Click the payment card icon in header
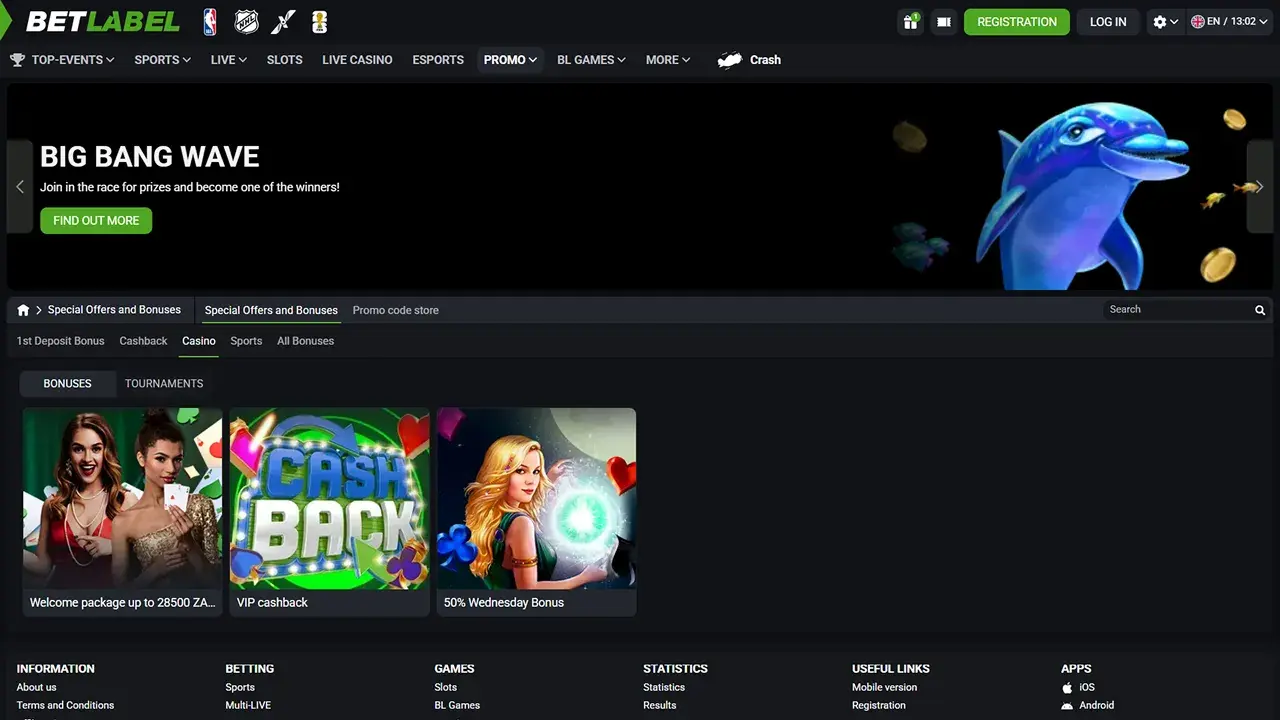Viewport: 1280px width, 720px height. [x=943, y=21]
